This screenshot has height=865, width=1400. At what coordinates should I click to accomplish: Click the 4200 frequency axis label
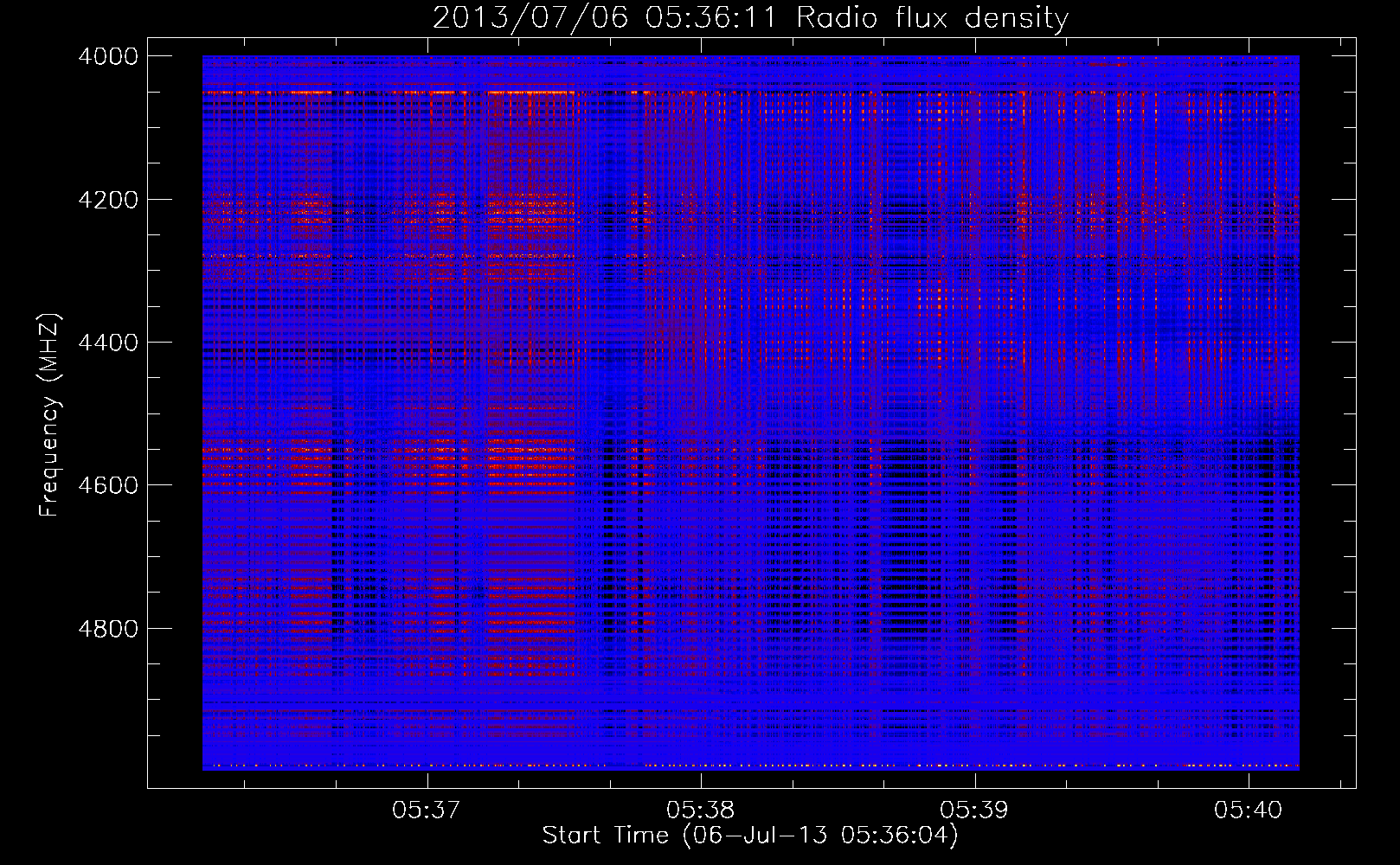[108, 200]
